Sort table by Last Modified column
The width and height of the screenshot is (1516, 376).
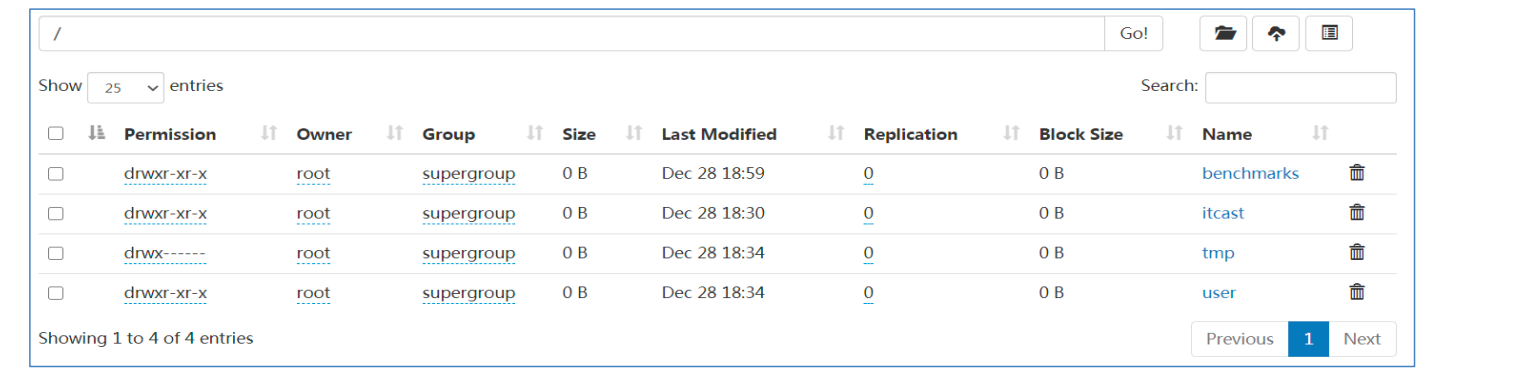[719, 134]
